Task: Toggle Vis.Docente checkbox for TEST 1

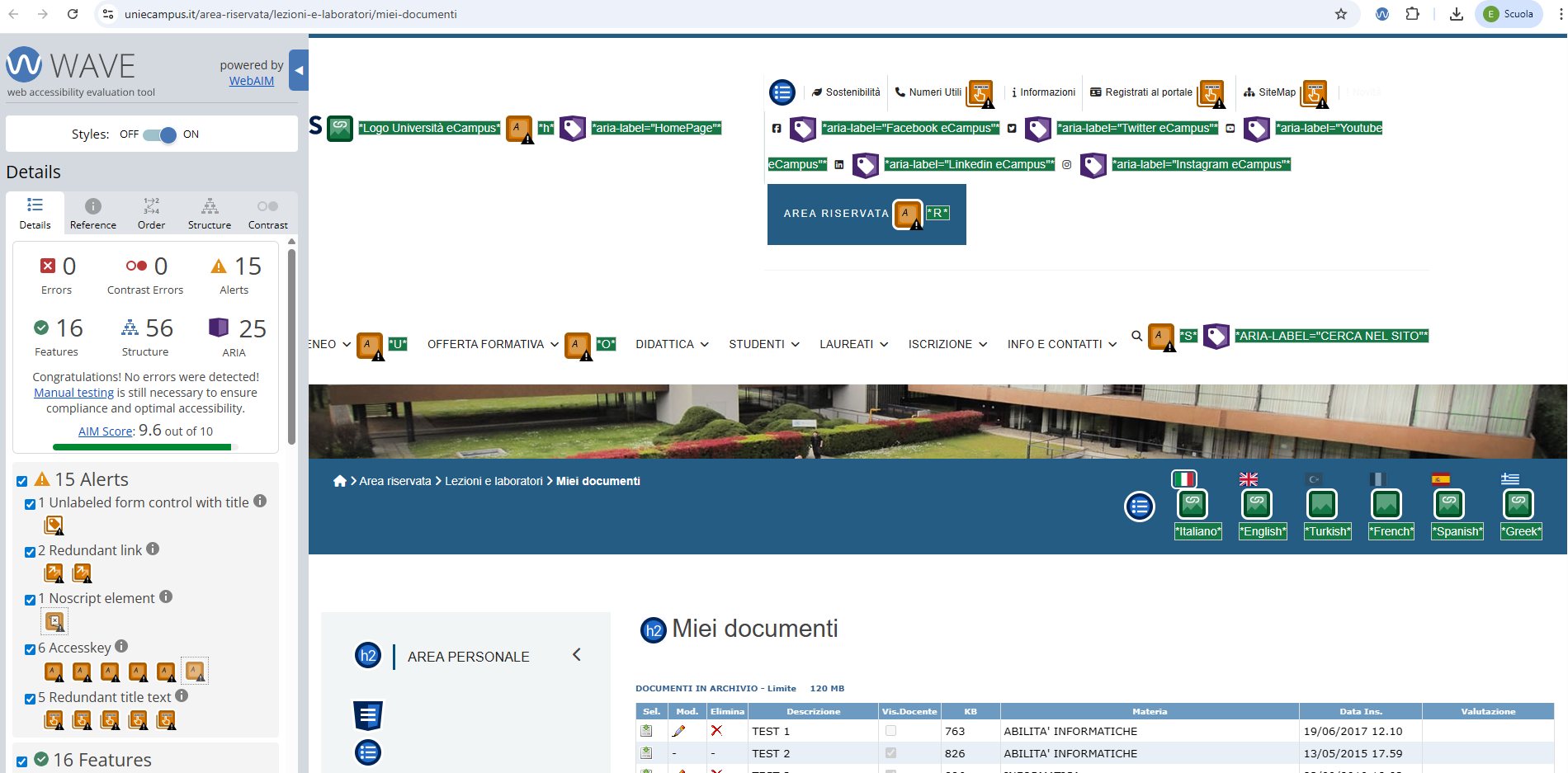Action: coord(890,731)
